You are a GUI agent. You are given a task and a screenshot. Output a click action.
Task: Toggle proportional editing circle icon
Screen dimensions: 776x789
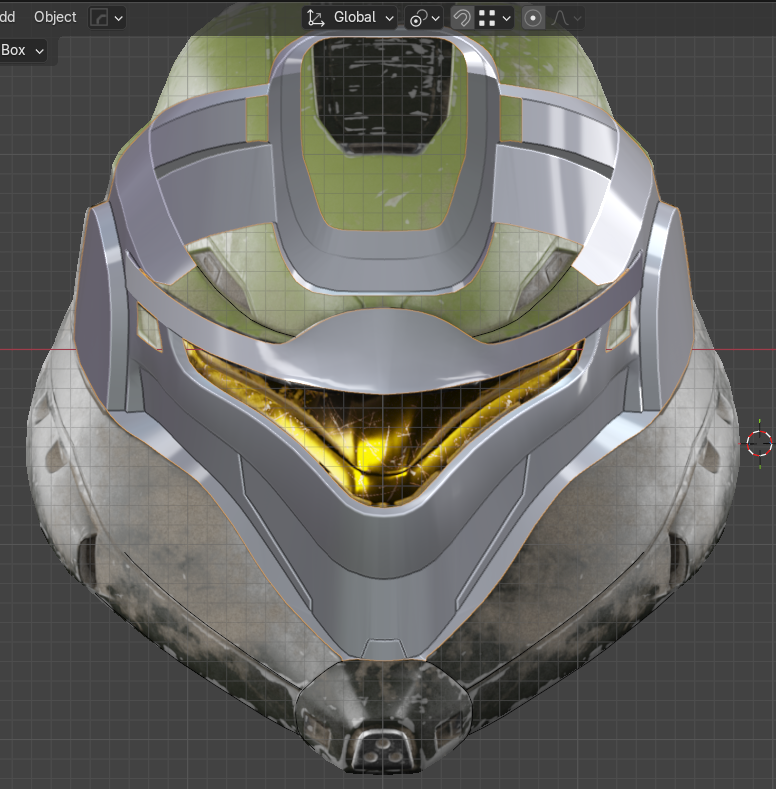tap(534, 18)
